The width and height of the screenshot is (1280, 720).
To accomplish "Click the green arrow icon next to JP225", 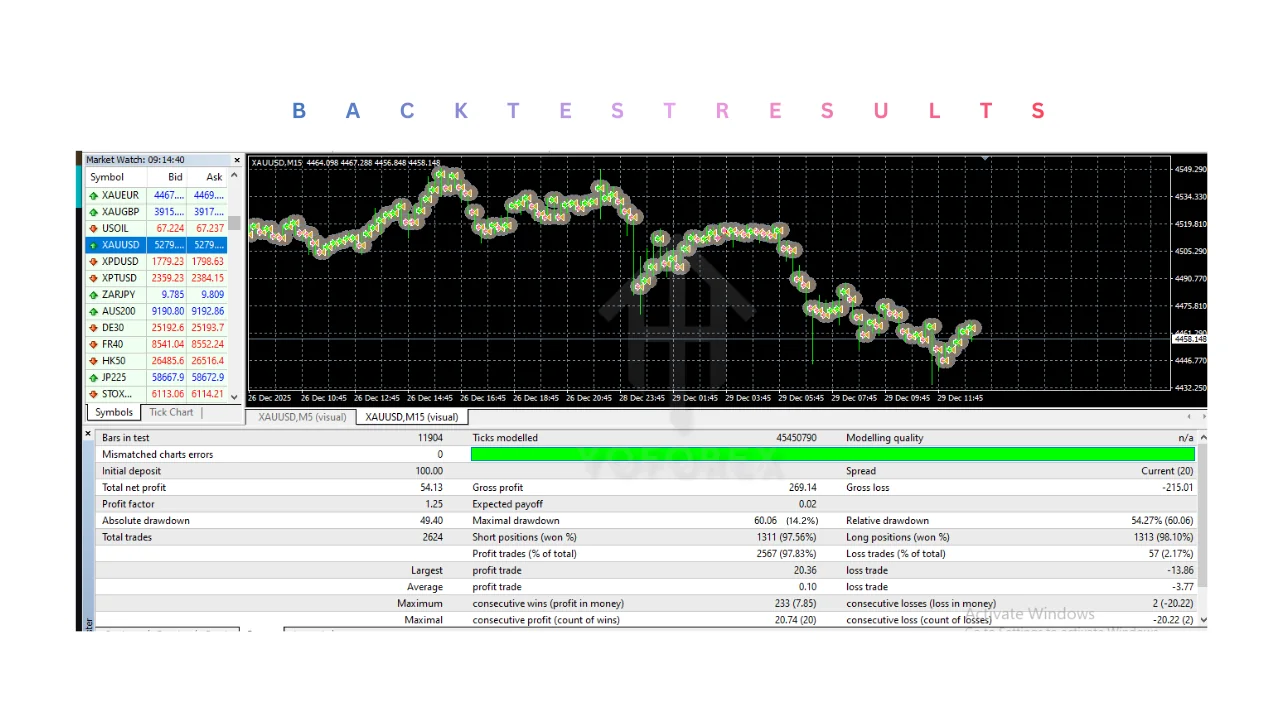I will click(x=94, y=378).
